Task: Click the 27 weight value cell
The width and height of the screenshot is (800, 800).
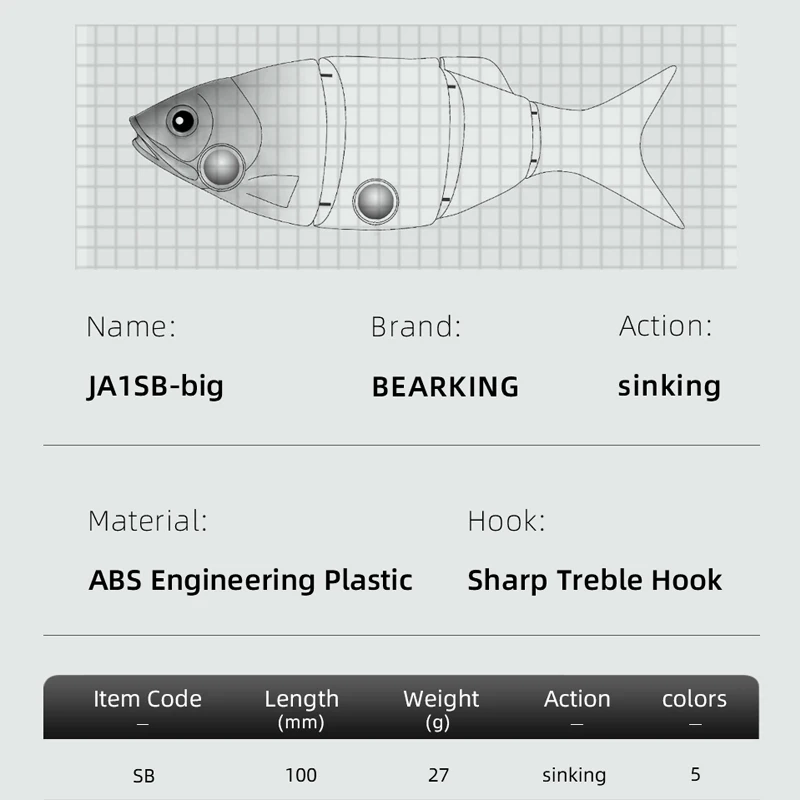Action: coord(438,775)
